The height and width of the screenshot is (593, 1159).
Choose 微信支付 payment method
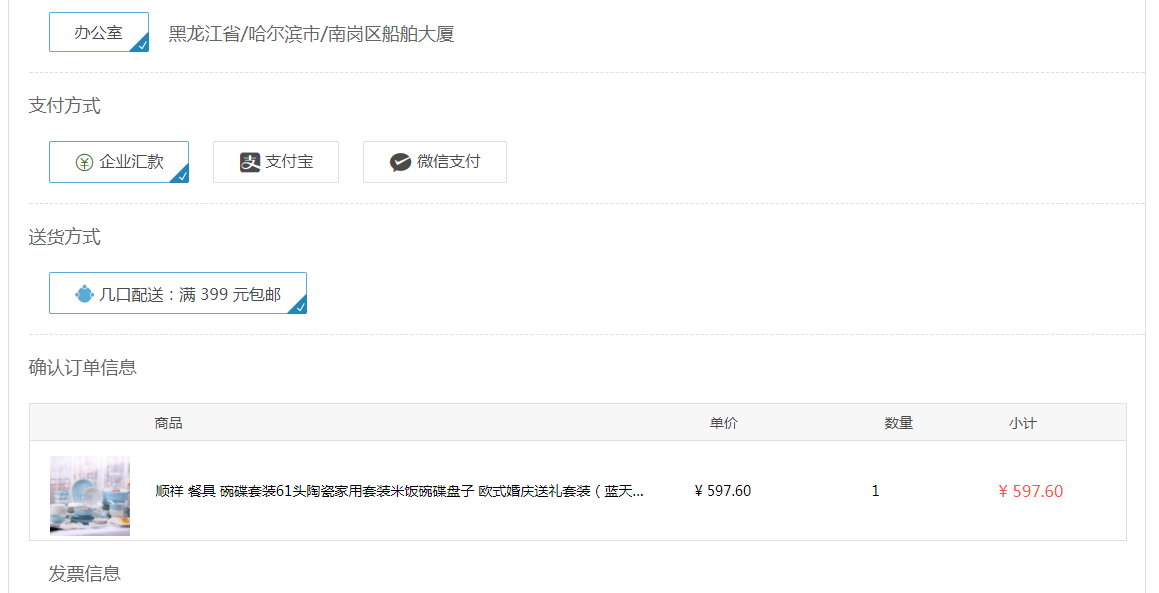(x=435, y=162)
